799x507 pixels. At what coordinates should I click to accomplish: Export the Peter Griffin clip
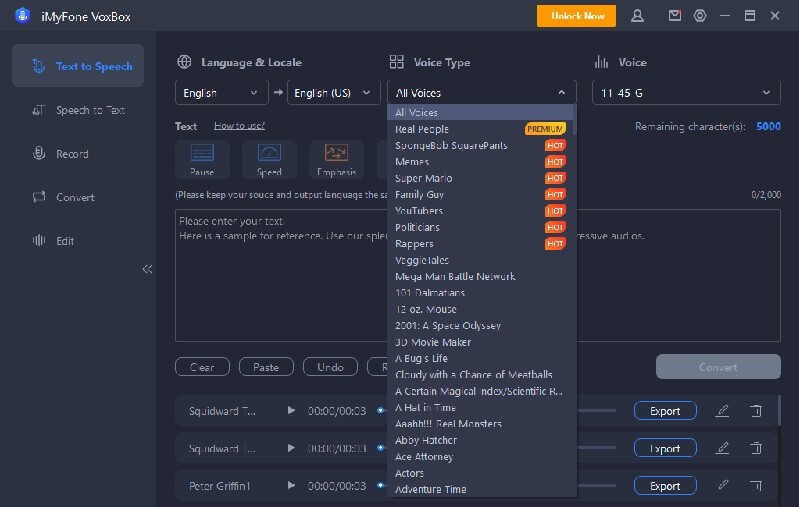tap(665, 486)
